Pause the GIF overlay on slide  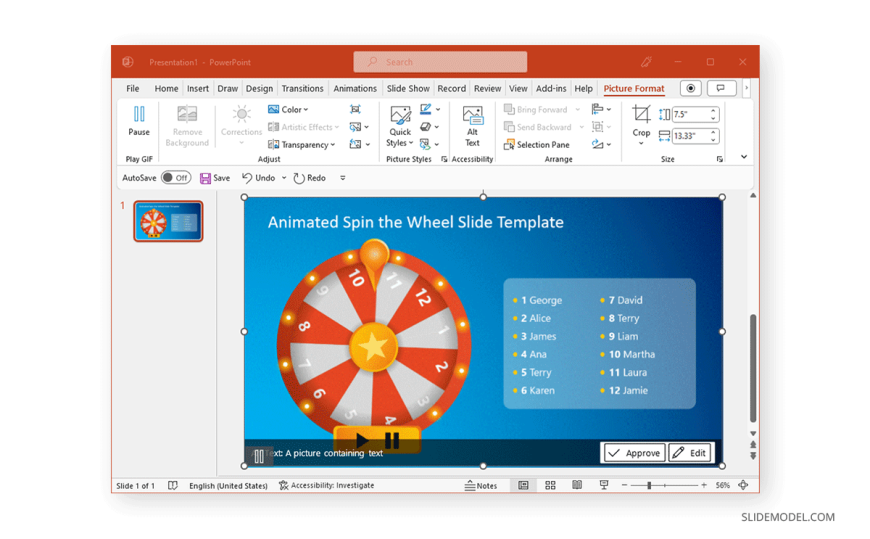point(259,456)
